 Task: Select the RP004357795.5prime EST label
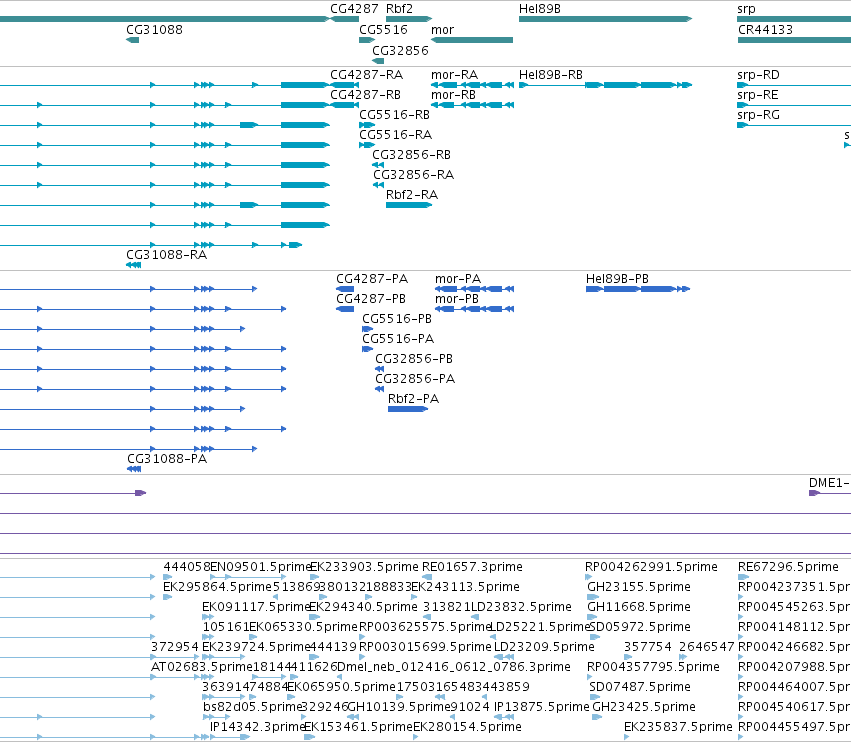tap(653, 667)
